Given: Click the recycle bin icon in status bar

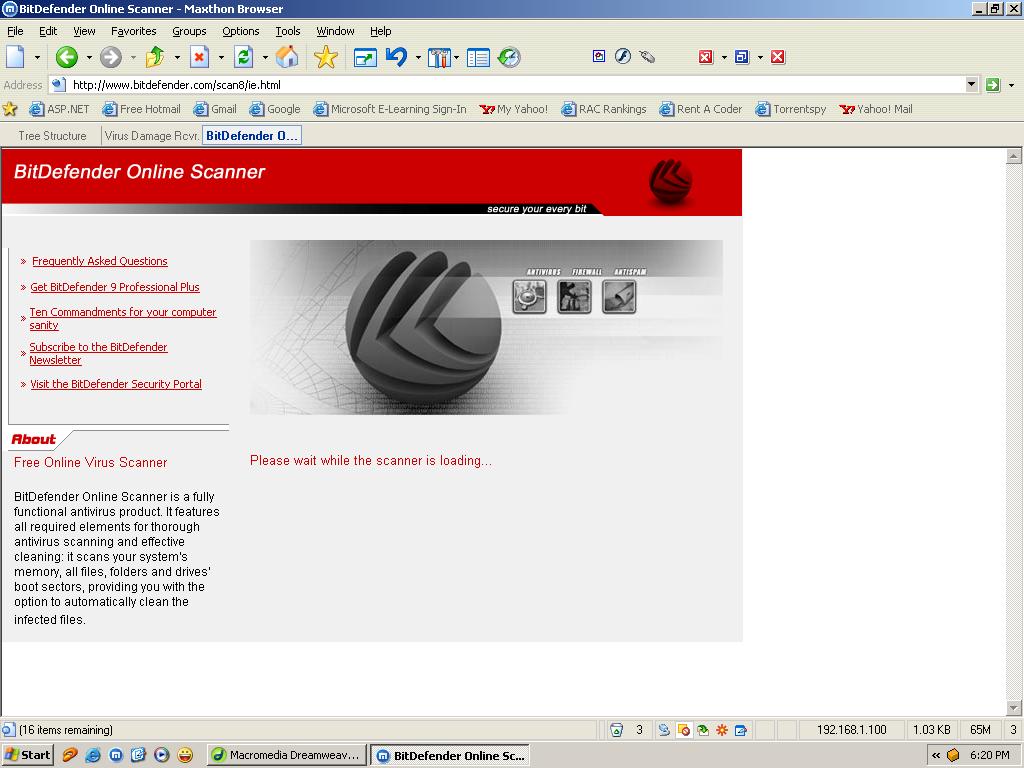Looking at the screenshot, I should (616, 730).
